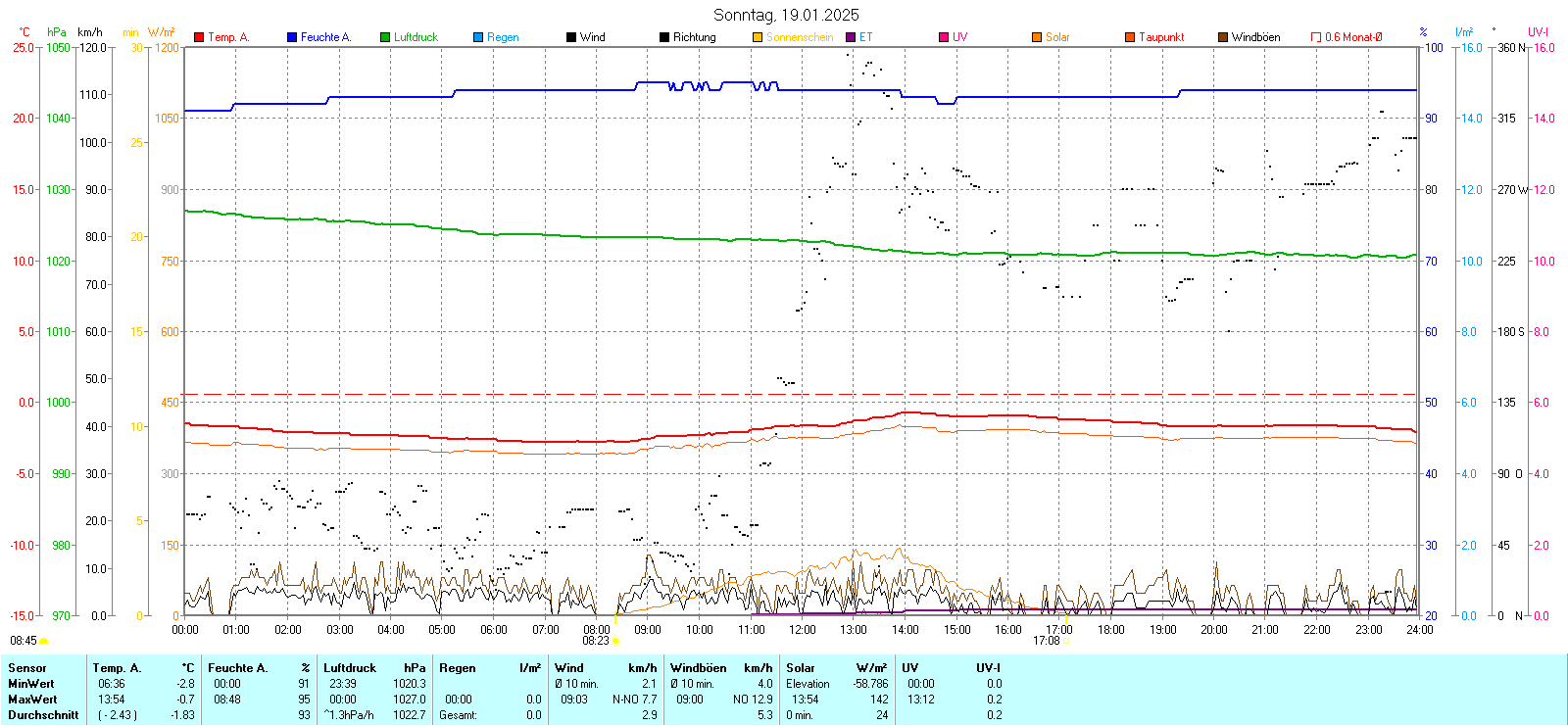Click the Solar legend label

[1057, 37]
